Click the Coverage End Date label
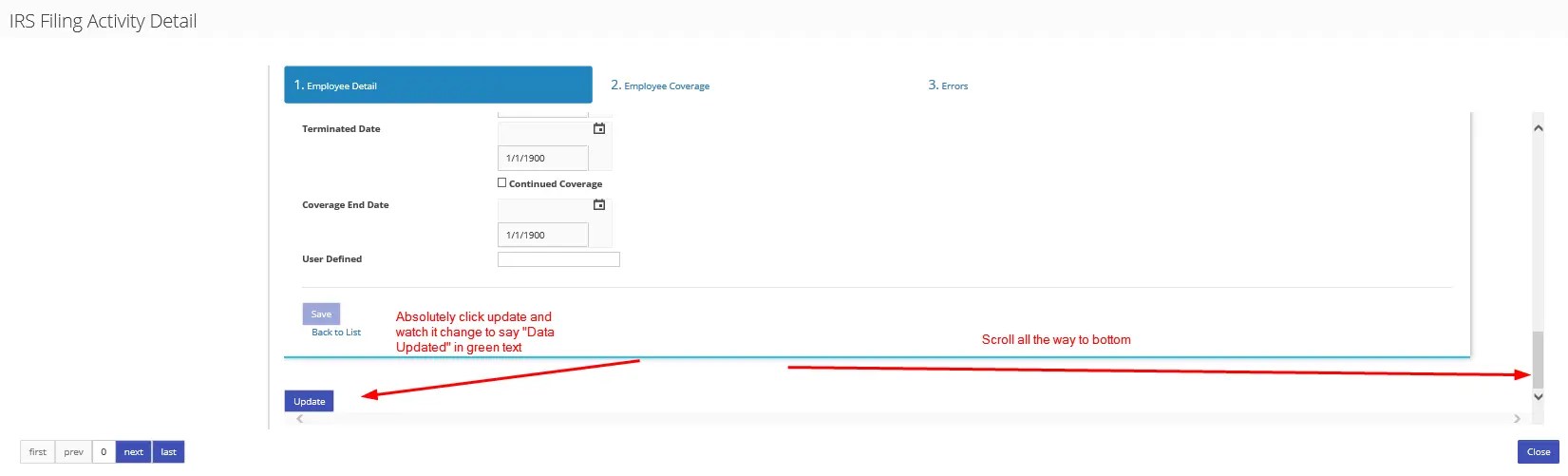This screenshot has height=476, width=1568. click(x=346, y=205)
